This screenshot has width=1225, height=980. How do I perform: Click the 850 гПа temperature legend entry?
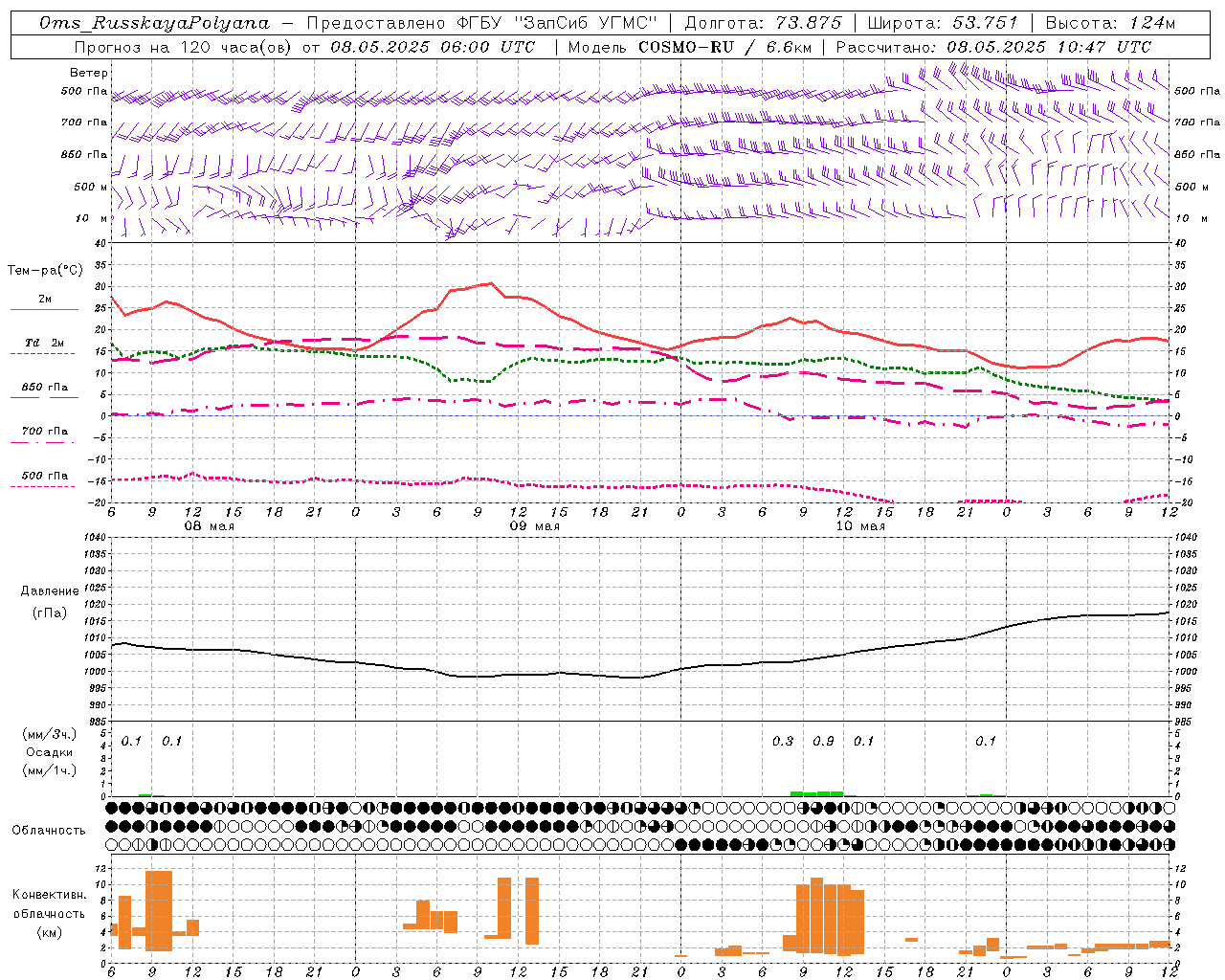pyautogui.click(x=45, y=388)
